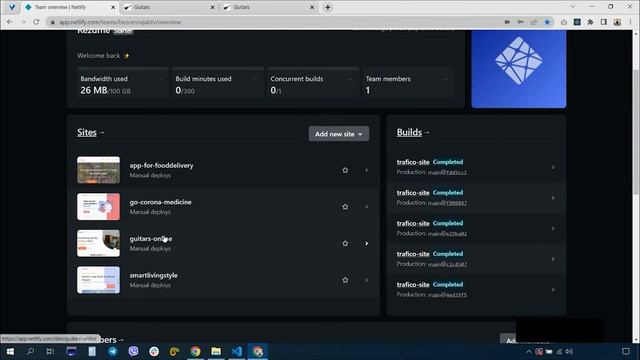Open a new browser tab with plus
The height and width of the screenshot is (360, 640).
pos(328,7)
